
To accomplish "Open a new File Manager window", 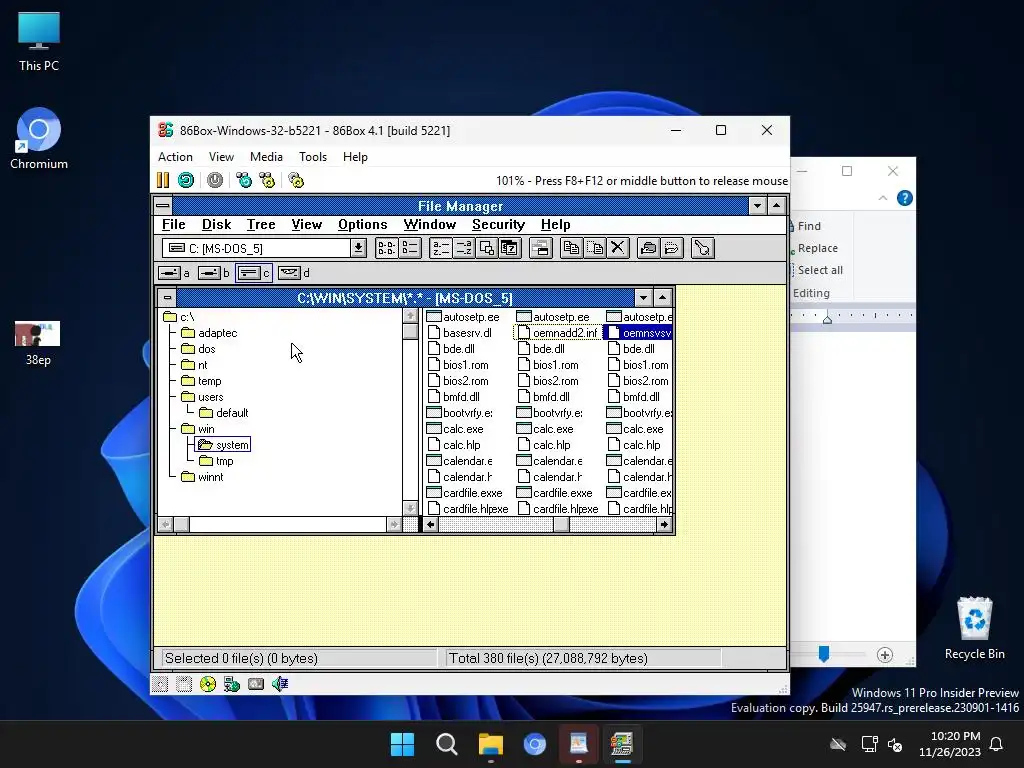I will [541, 248].
